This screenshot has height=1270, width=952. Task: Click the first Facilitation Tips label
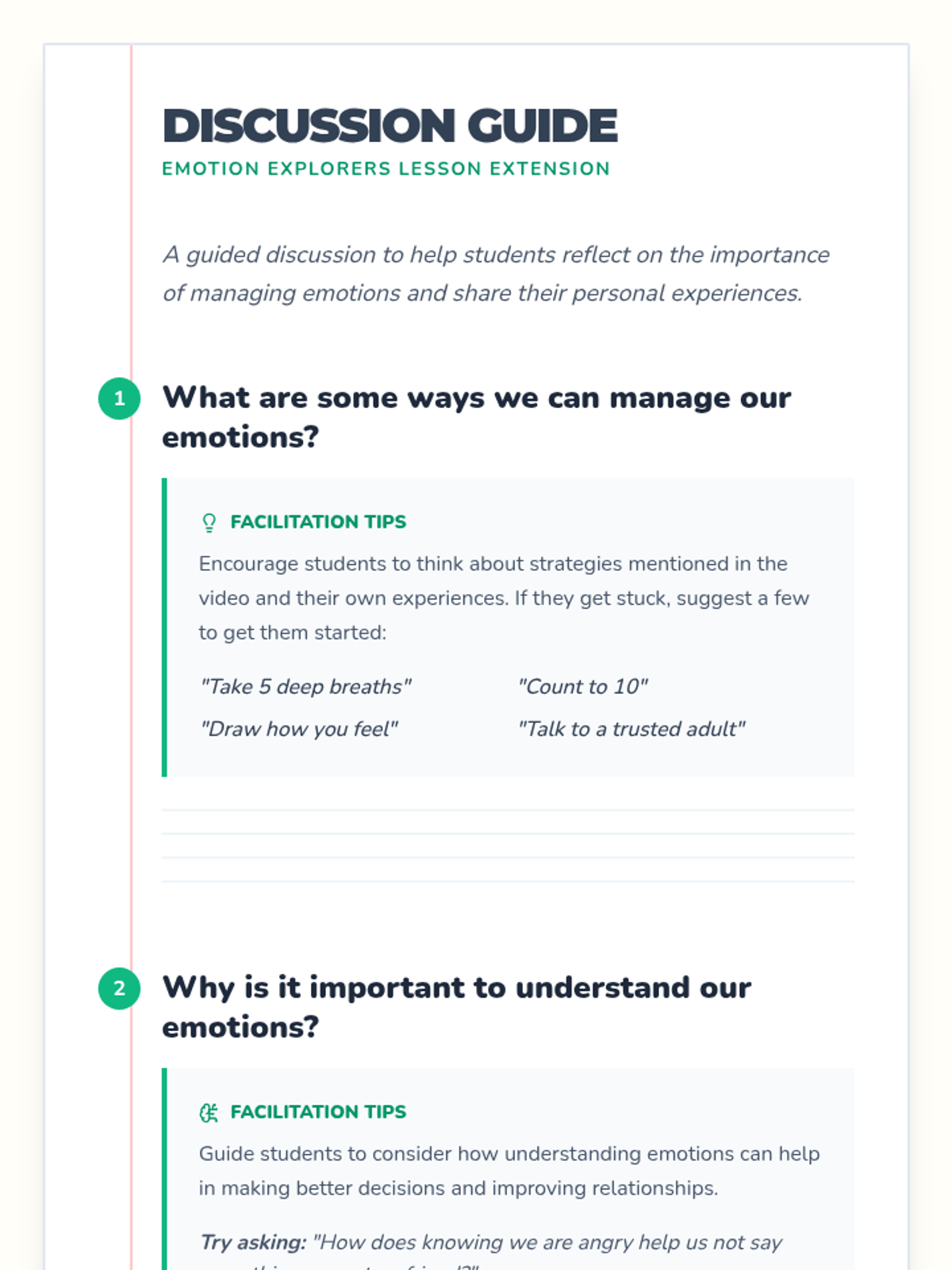click(318, 522)
